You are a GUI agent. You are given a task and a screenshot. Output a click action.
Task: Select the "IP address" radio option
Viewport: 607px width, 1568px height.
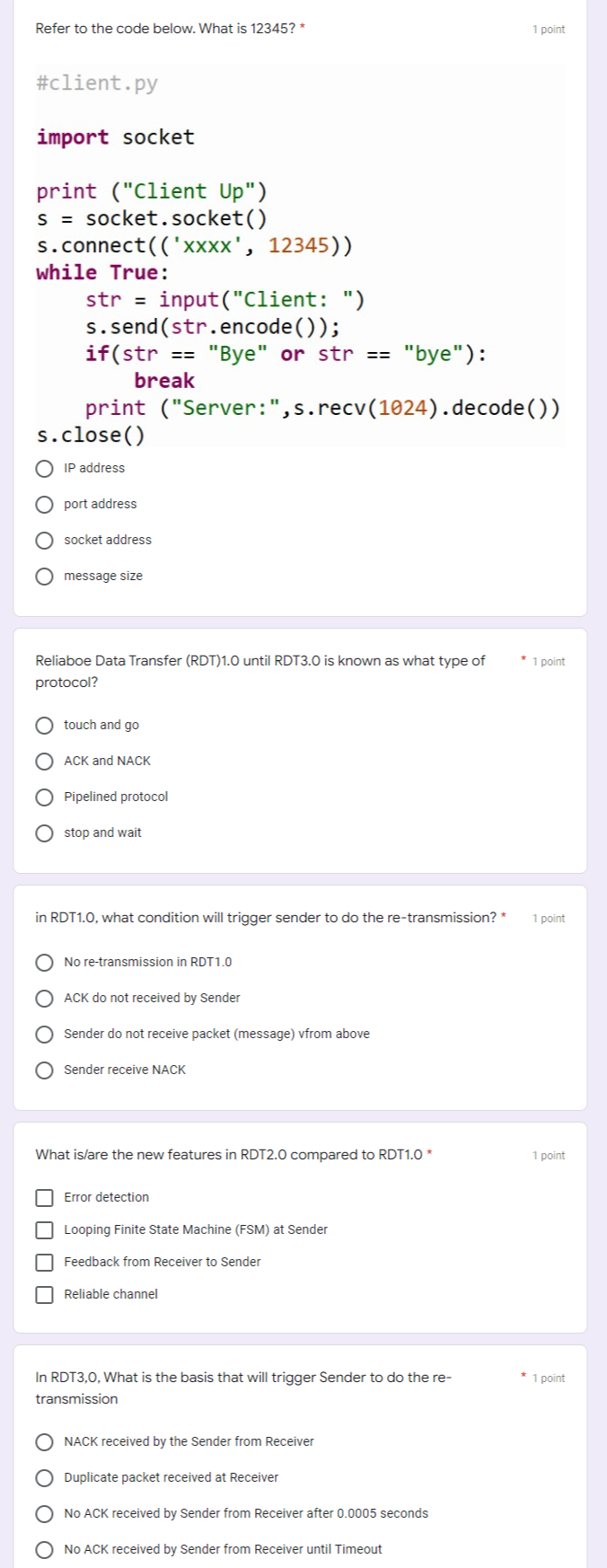tap(44, 468)
